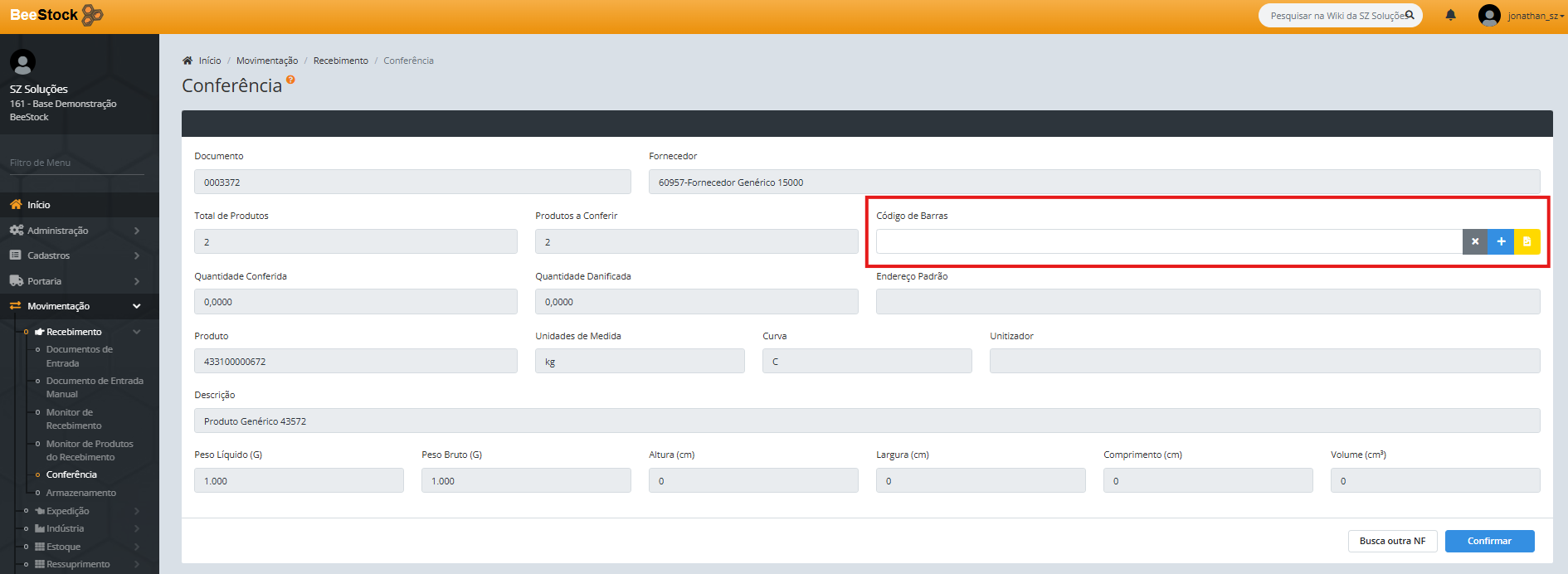This screenshot has height=574, width=1568.
Task: Click the Recebimento breadcrumb link
Action: (340, 61)
